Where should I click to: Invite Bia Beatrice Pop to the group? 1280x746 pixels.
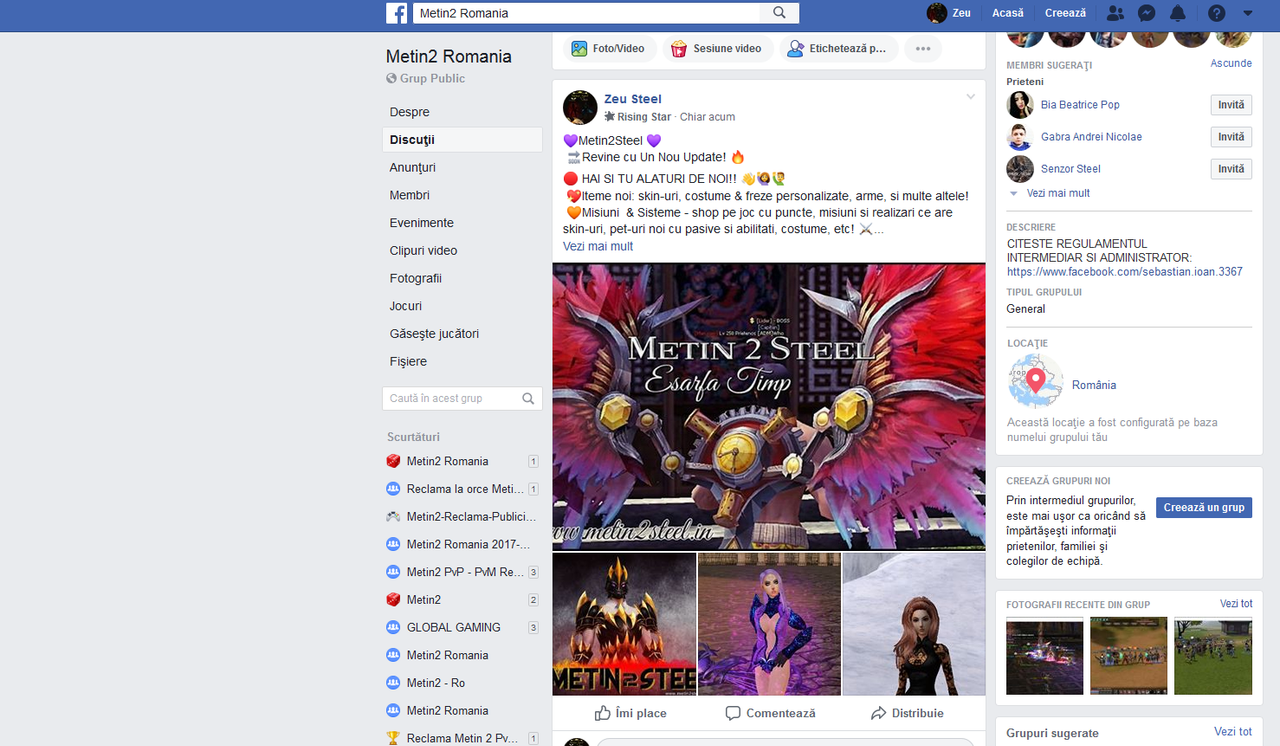(1230, 104)
